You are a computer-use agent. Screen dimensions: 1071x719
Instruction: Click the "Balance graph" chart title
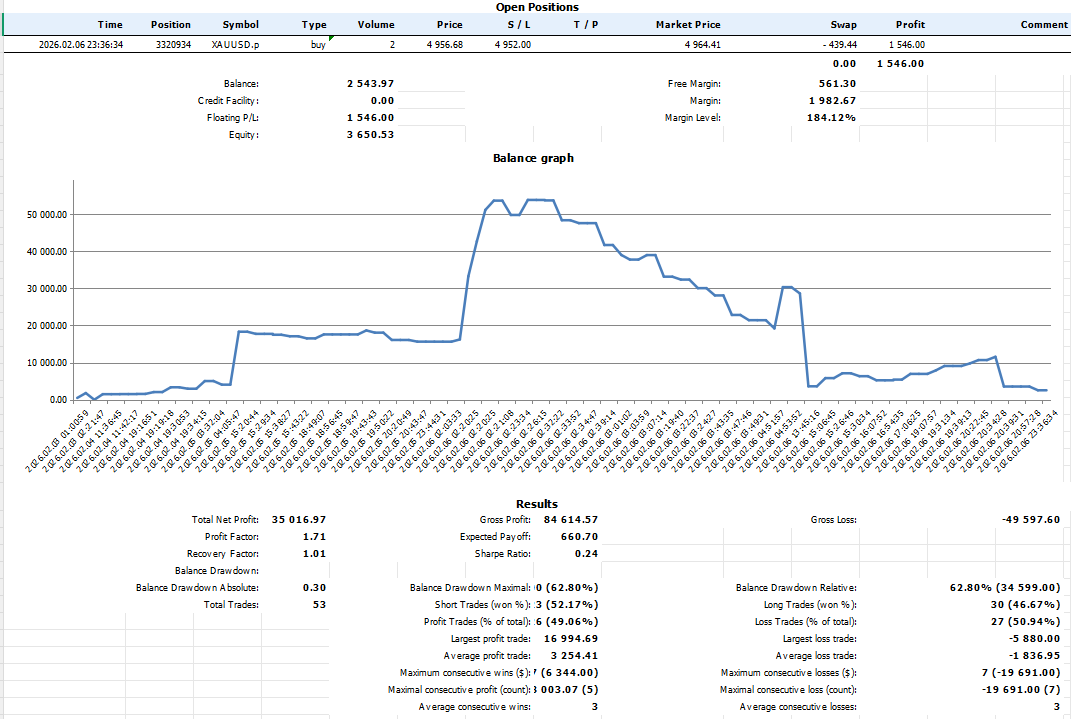(x=533, y=158)
